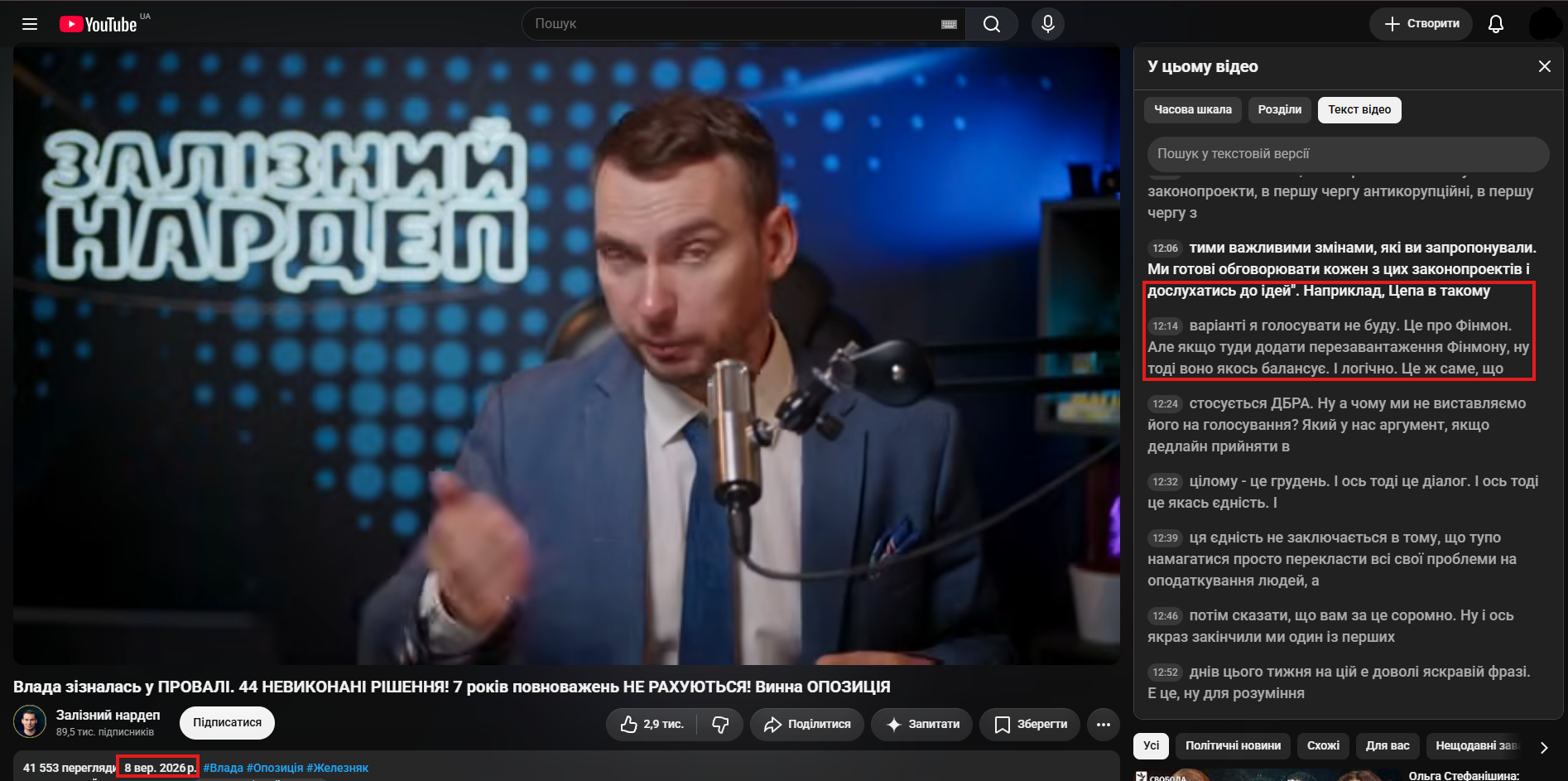Subscribe with the Підписатися button

click(x=228, y=723)
